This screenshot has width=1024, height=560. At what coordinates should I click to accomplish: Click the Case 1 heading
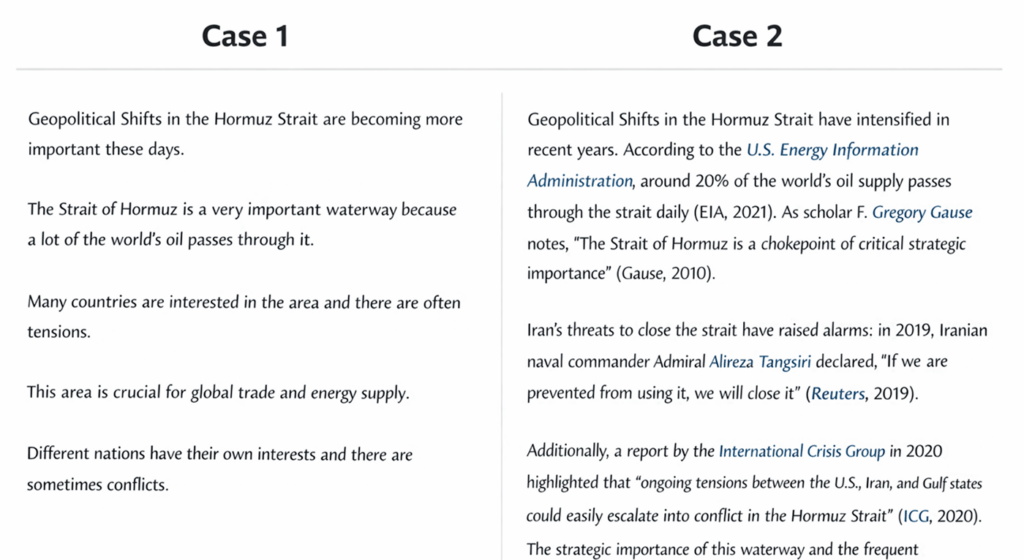coord(245,36)
